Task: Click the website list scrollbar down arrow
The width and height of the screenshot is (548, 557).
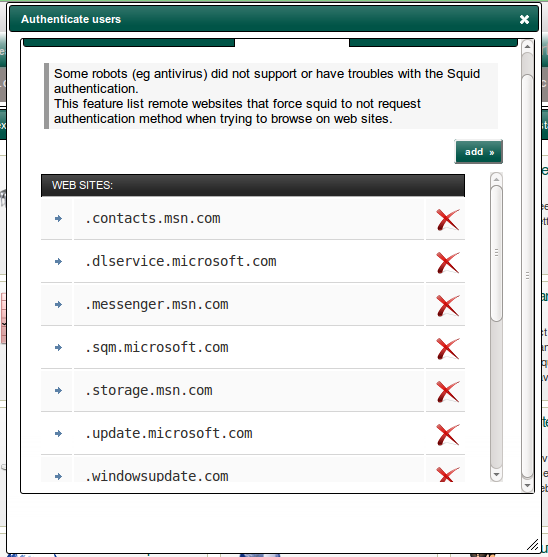Action: 496,475
